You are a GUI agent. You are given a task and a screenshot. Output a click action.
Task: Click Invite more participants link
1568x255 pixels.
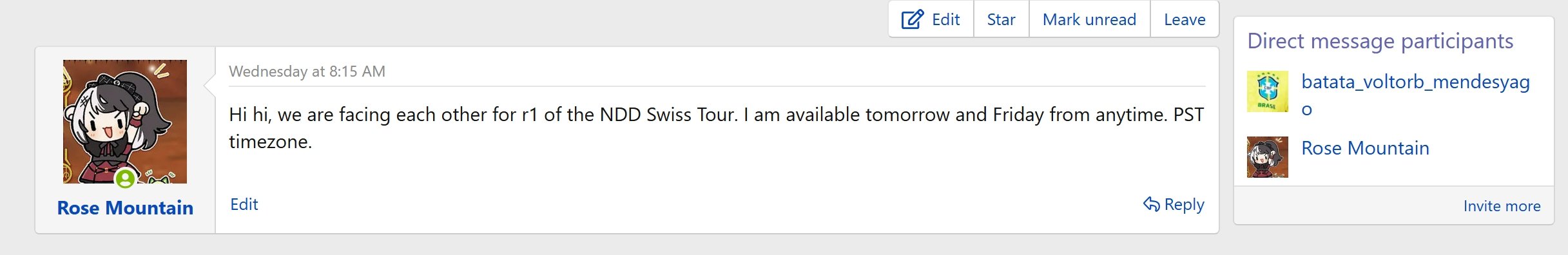1502,206
